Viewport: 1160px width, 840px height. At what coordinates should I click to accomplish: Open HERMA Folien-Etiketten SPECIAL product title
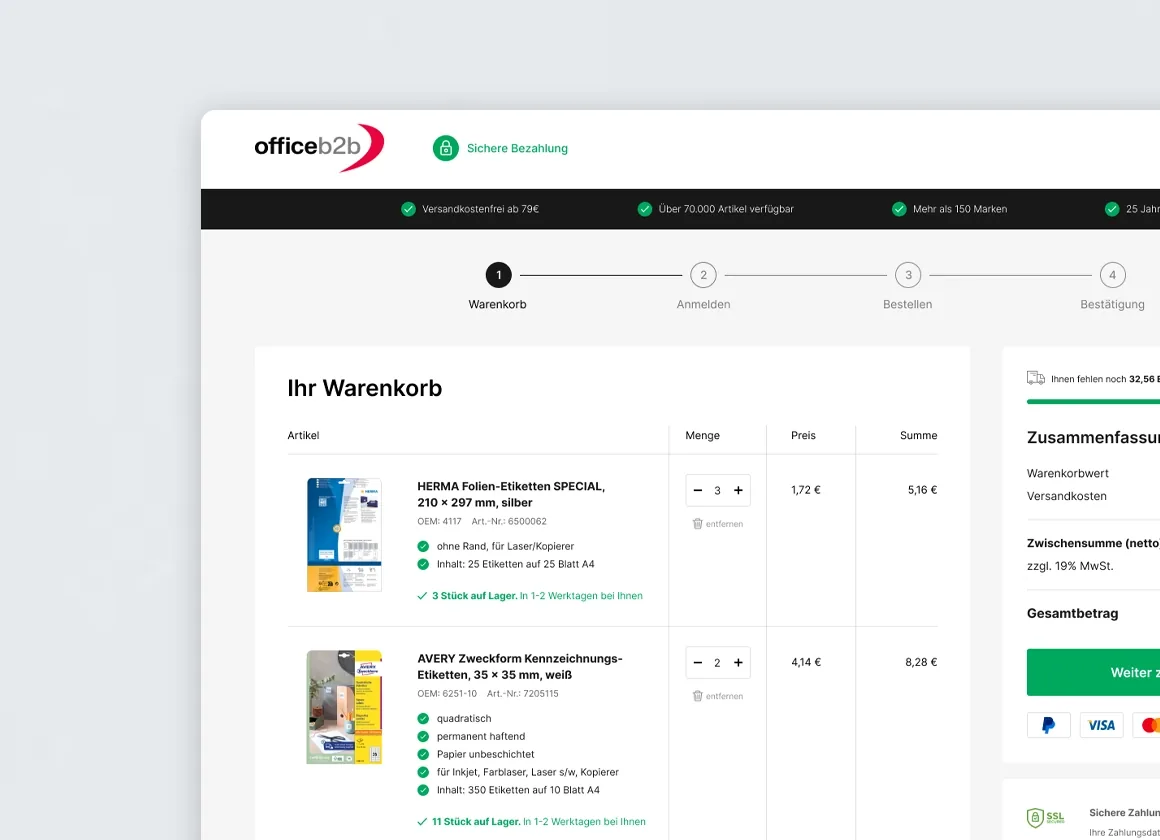[x=511, y=494]
